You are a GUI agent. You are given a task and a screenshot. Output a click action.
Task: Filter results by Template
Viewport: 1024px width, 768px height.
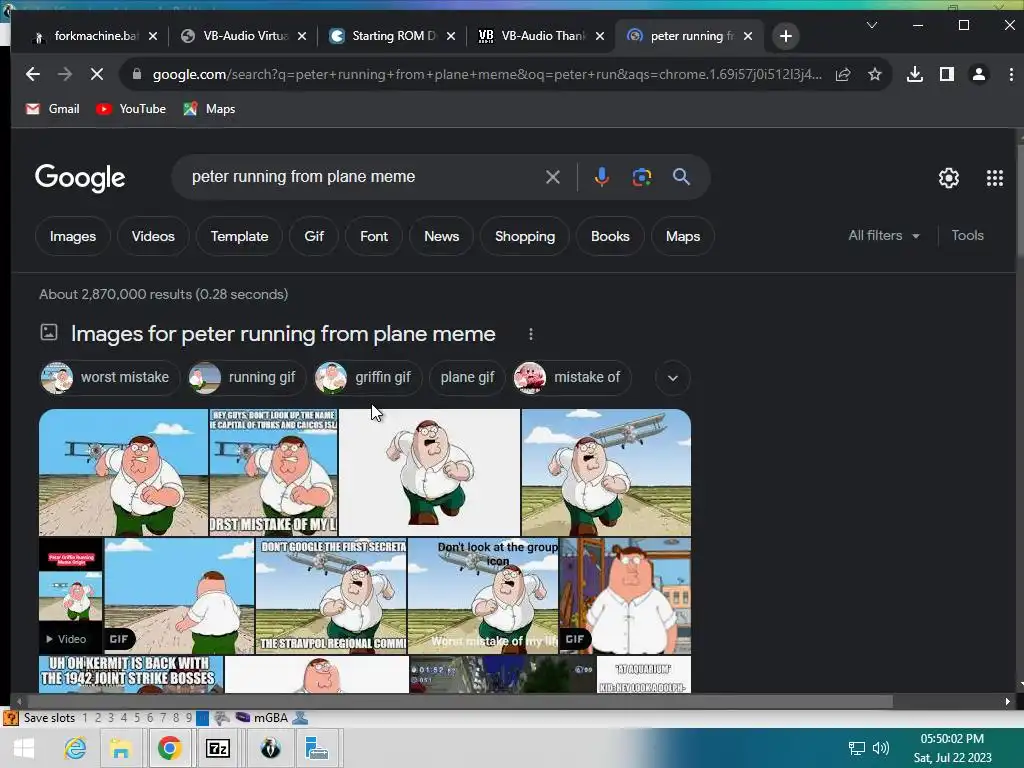[239, 236]
